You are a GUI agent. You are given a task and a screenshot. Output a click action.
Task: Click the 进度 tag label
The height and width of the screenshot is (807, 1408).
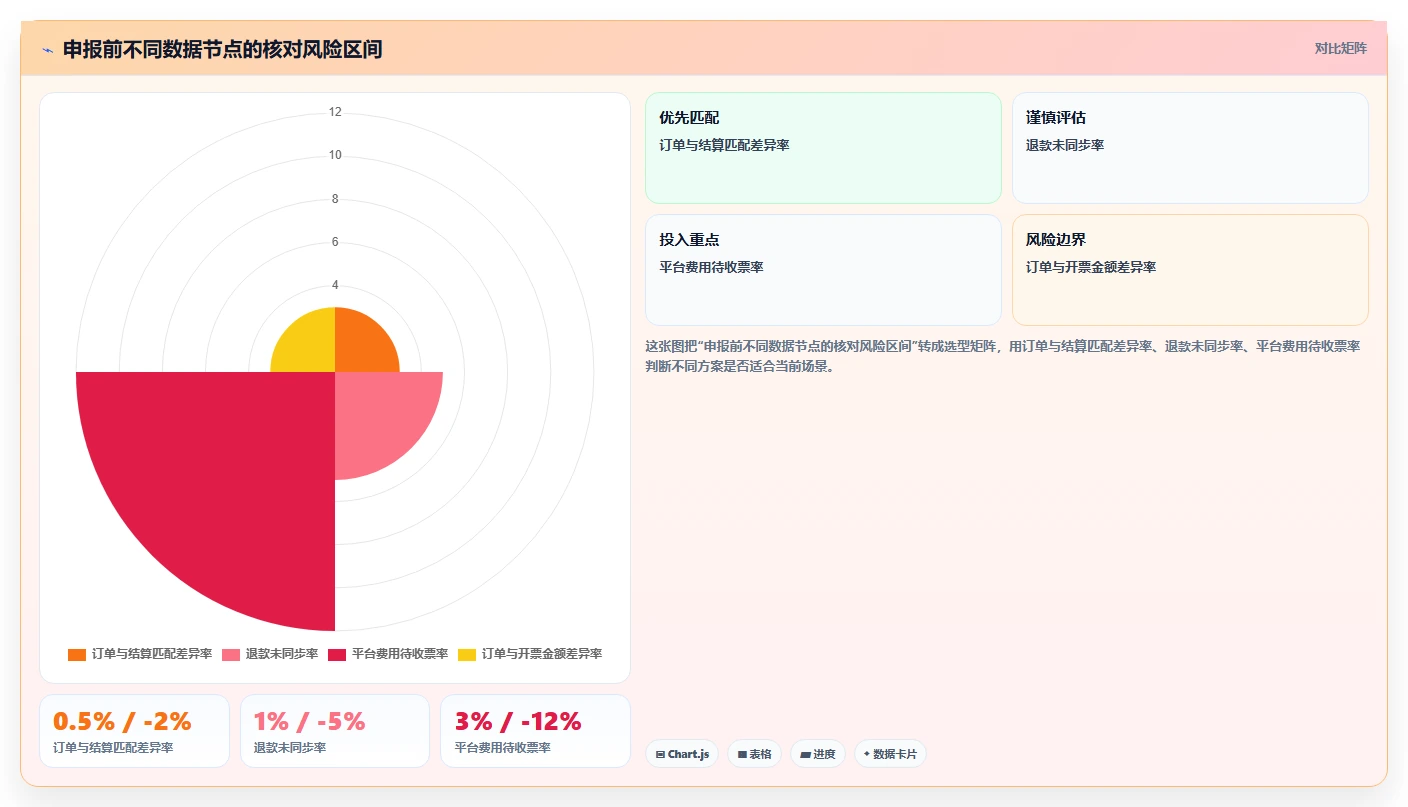824,754
